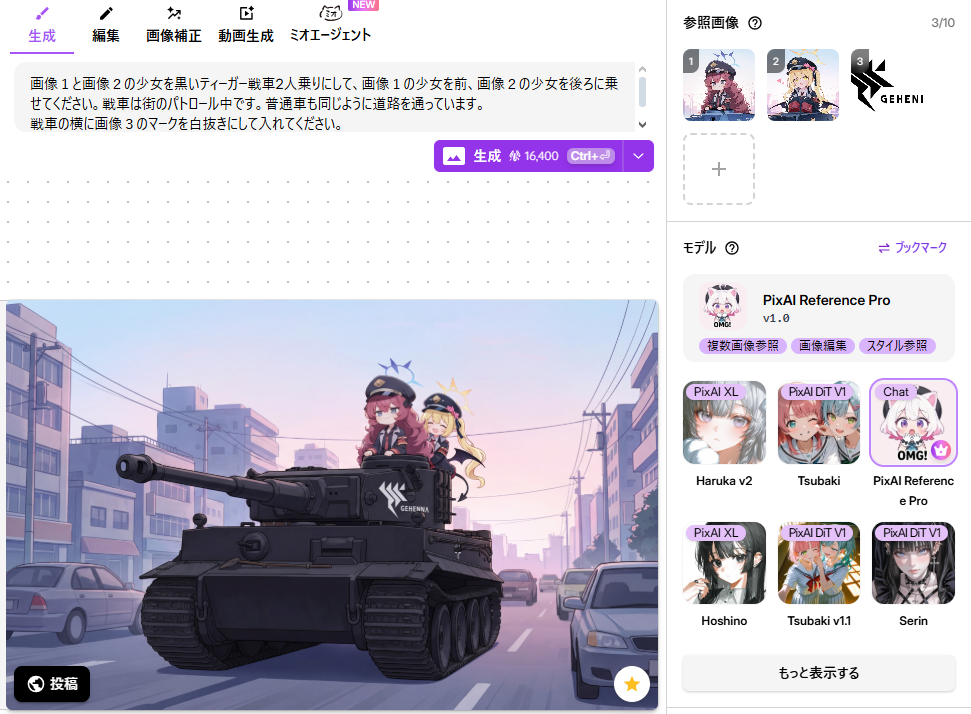The width and height of the screenshot is (971, 714).
Task: Click the plus box to add reference image
Action: coord(719,168)
